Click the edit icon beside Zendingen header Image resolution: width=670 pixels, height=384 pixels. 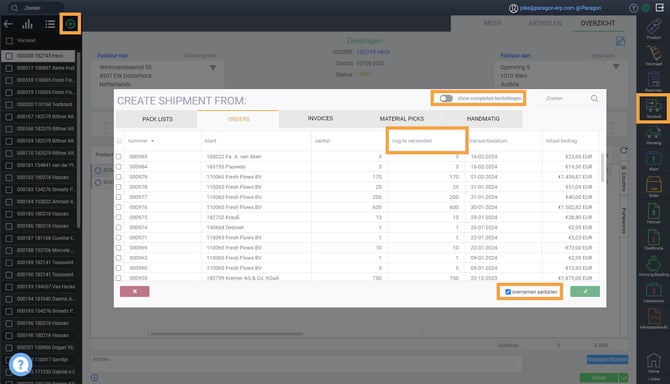click(x=620, y=41)
